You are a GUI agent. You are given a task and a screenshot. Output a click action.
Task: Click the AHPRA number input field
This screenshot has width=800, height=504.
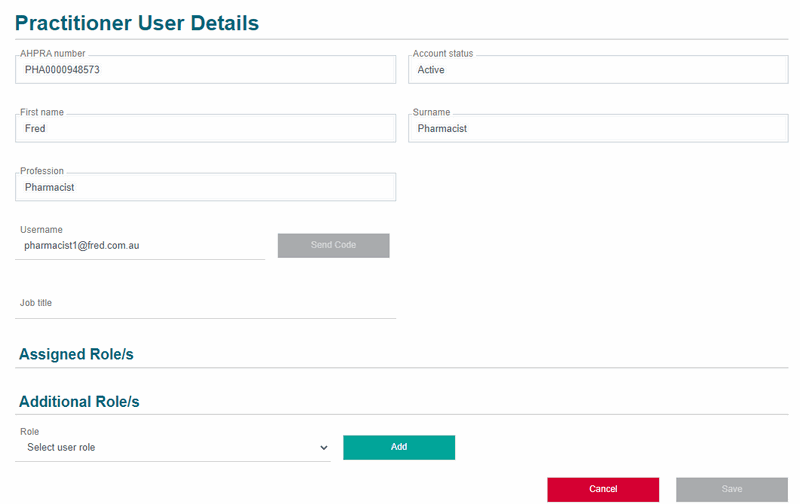[205, 70]
